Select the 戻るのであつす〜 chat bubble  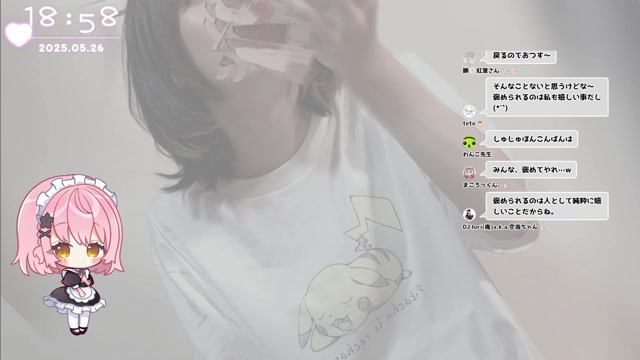(x=521, y=56)
